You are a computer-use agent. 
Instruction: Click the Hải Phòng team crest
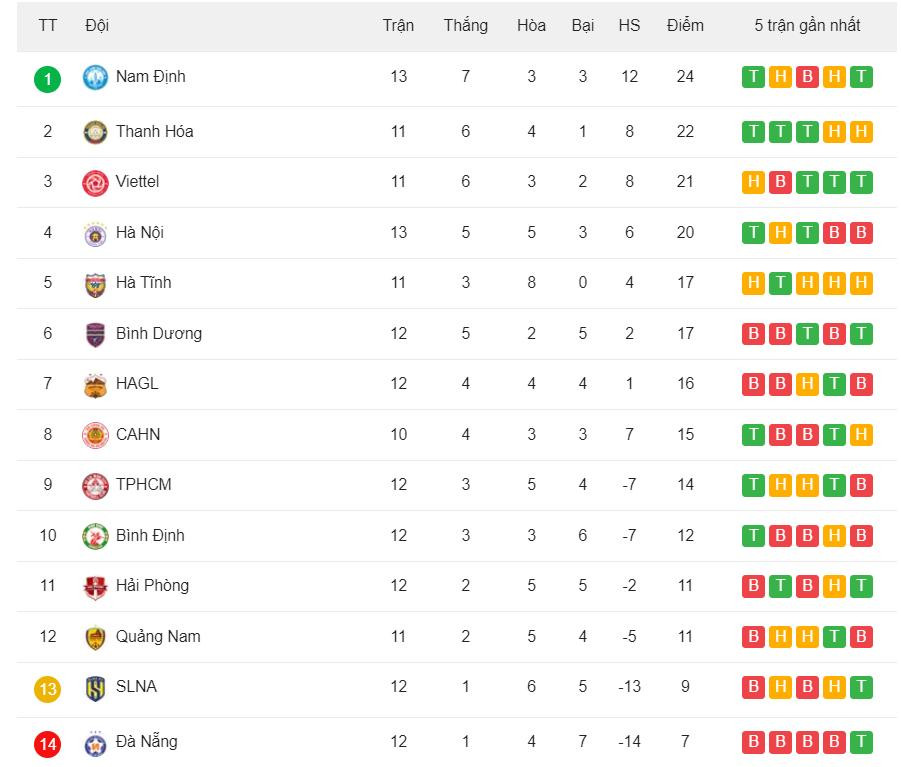(95, 586)
